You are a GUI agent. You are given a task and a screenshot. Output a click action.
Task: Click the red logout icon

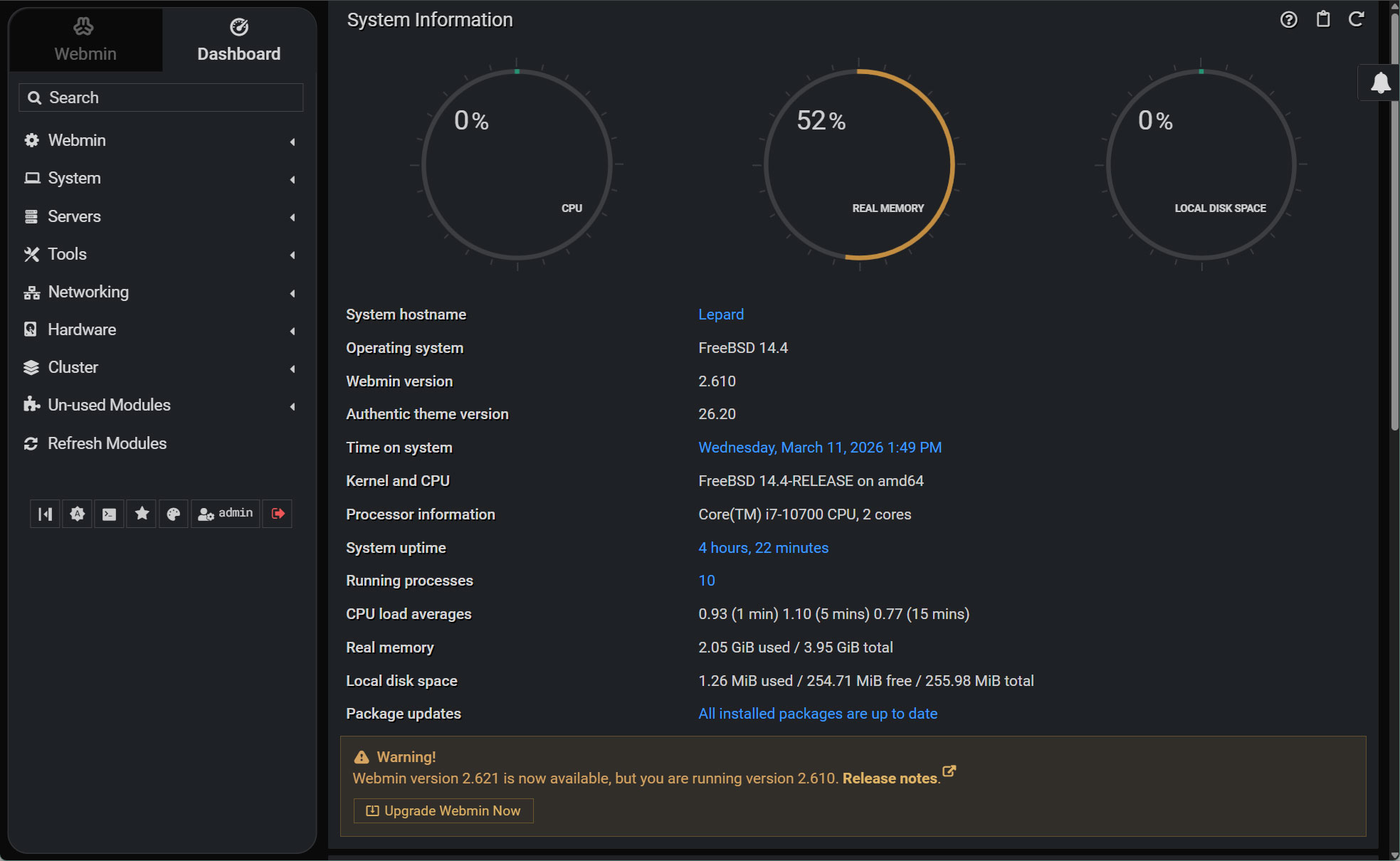coord(278,514)
